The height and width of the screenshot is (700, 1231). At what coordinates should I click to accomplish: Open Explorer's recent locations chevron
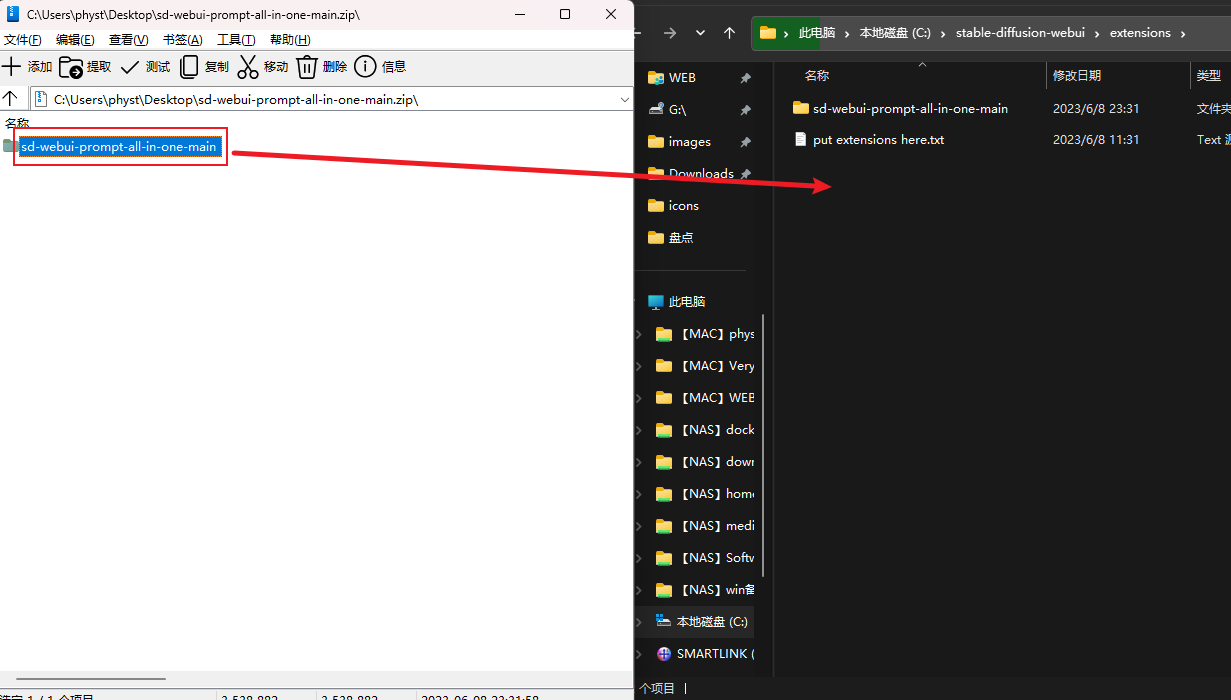(700, 33)
